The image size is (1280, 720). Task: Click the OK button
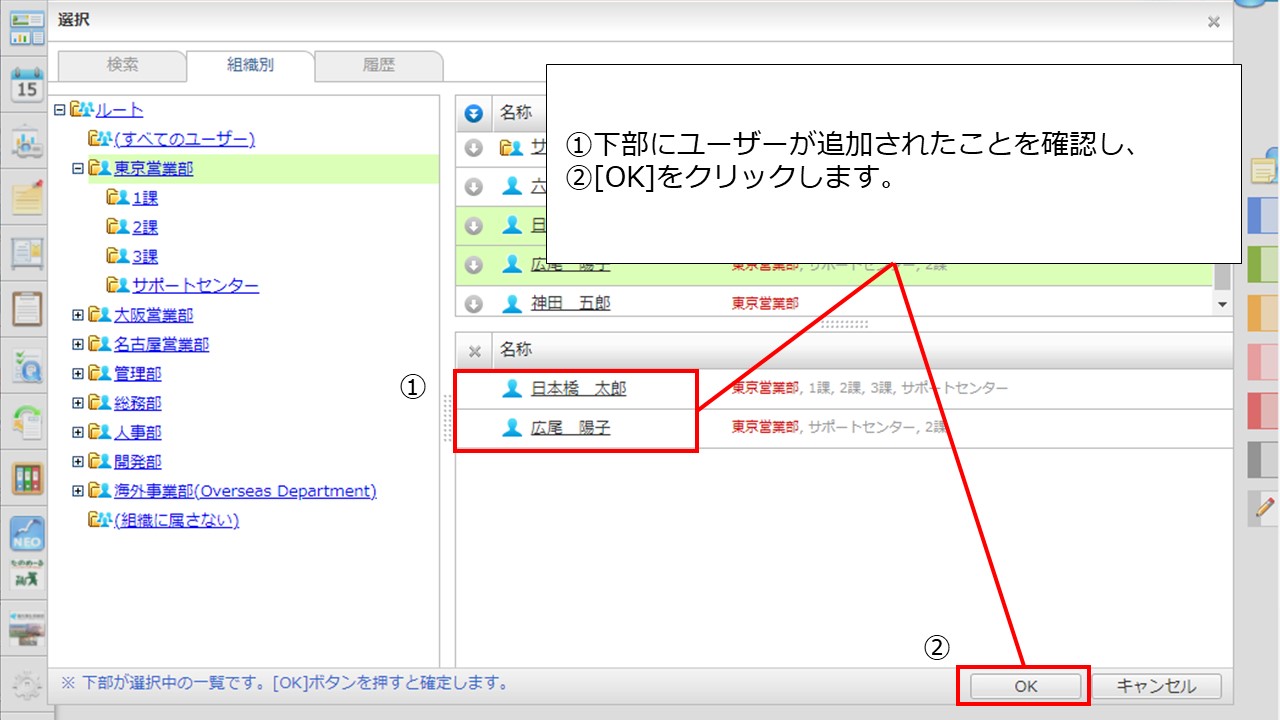click(x=1025, y=686)
